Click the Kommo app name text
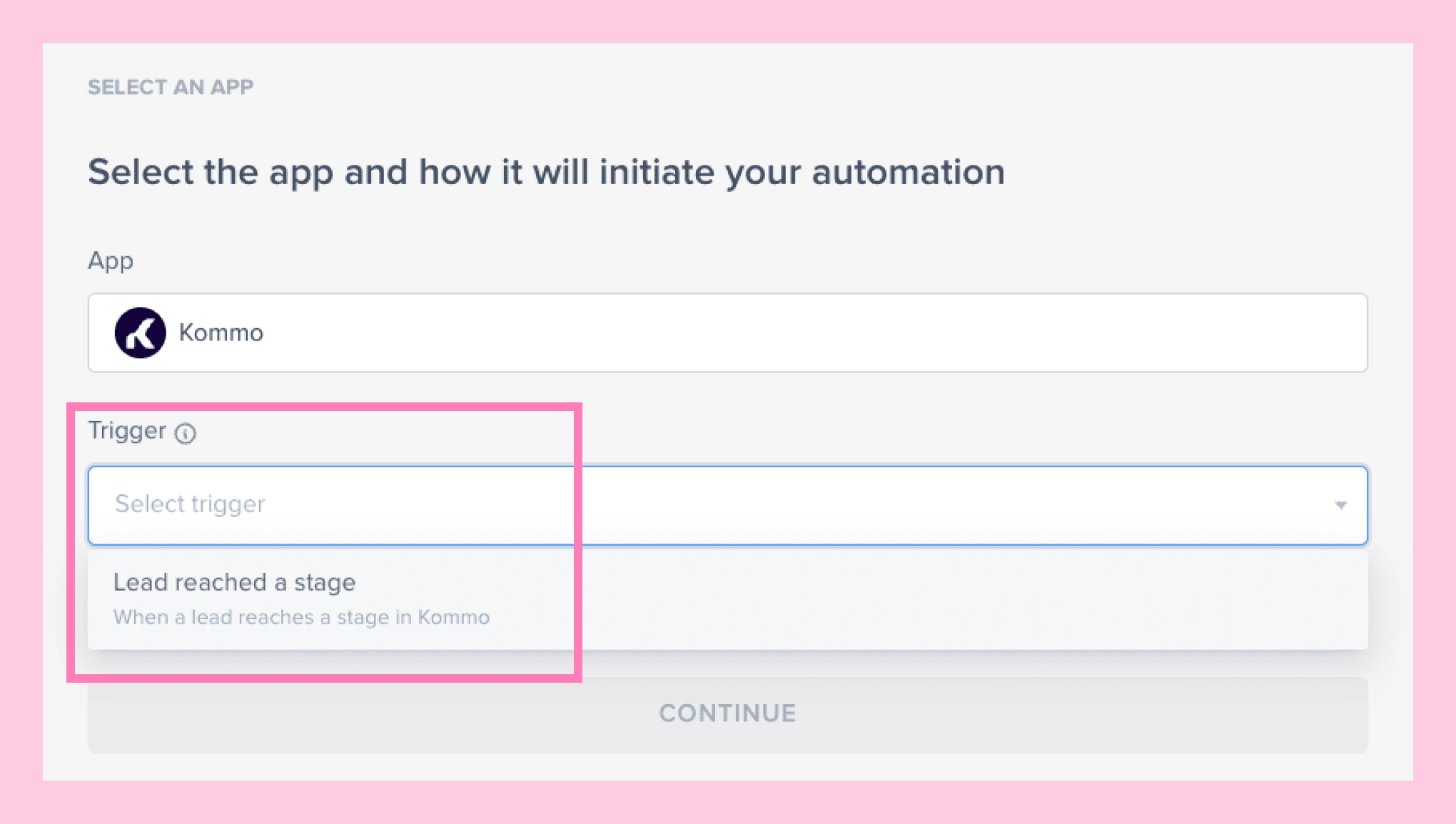This screenshot has height=824, width=1456. point(221,333)
